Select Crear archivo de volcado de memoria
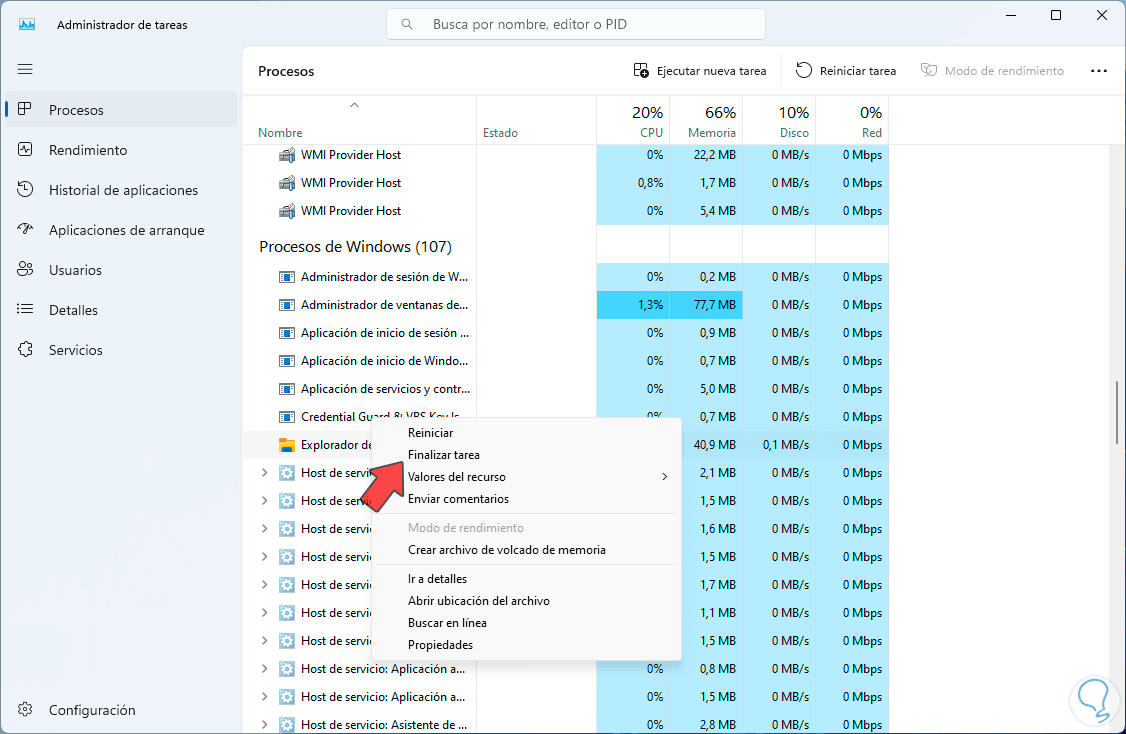The height and width of the screenshot is (734, 1126). tap(507, 550)
